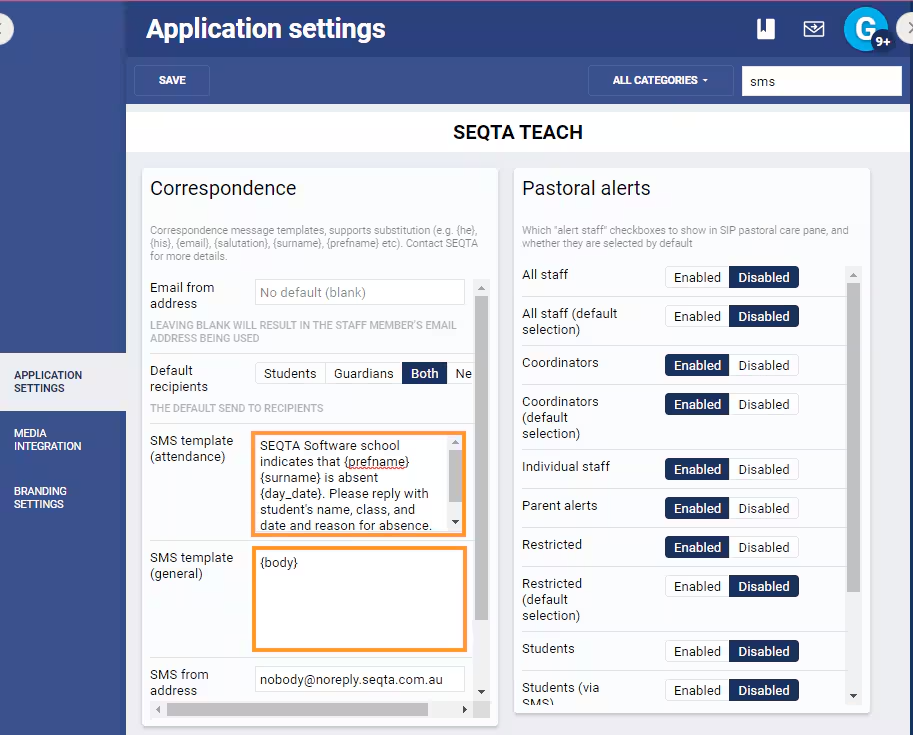913x735 pixels.
Task: Click the Correspondence panel title
Action: point(223,188)
